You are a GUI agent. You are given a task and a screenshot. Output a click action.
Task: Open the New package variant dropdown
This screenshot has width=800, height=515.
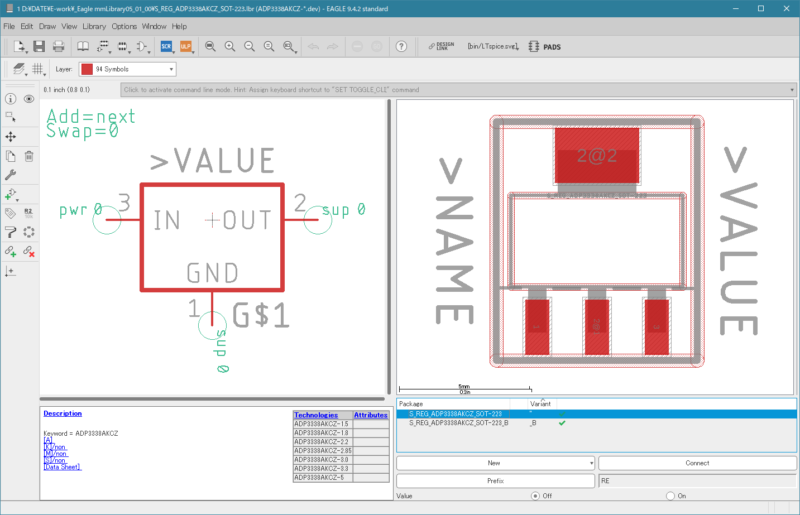[x=591, y=463]
